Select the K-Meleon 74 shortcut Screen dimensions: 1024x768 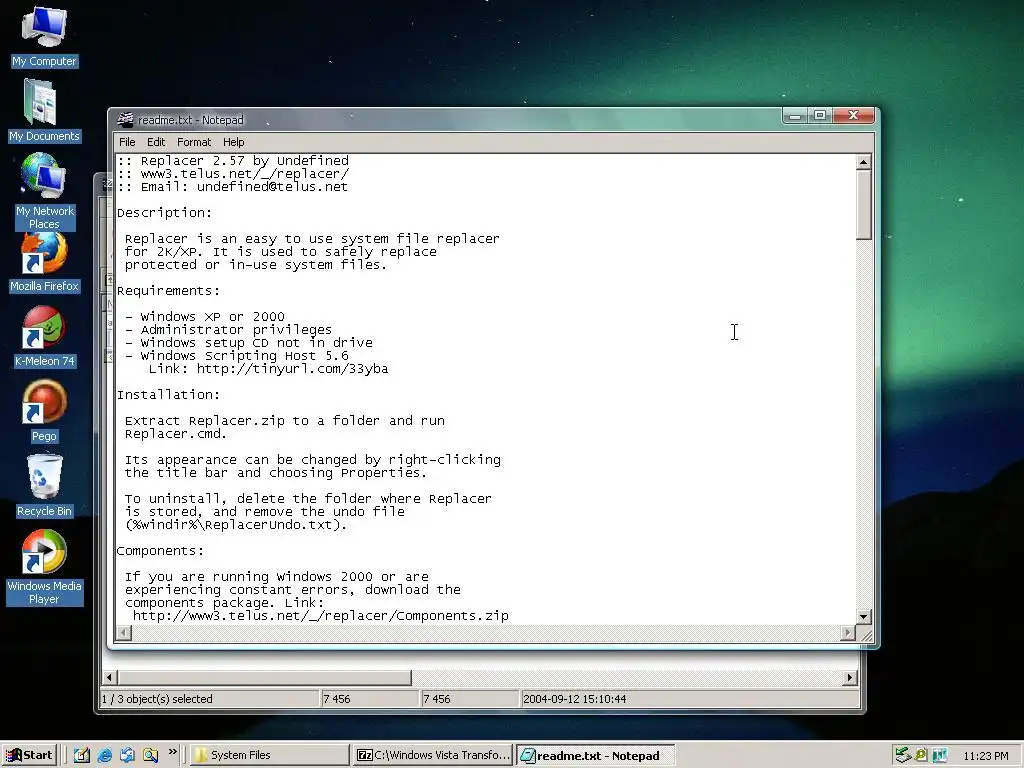click(44, 337)
